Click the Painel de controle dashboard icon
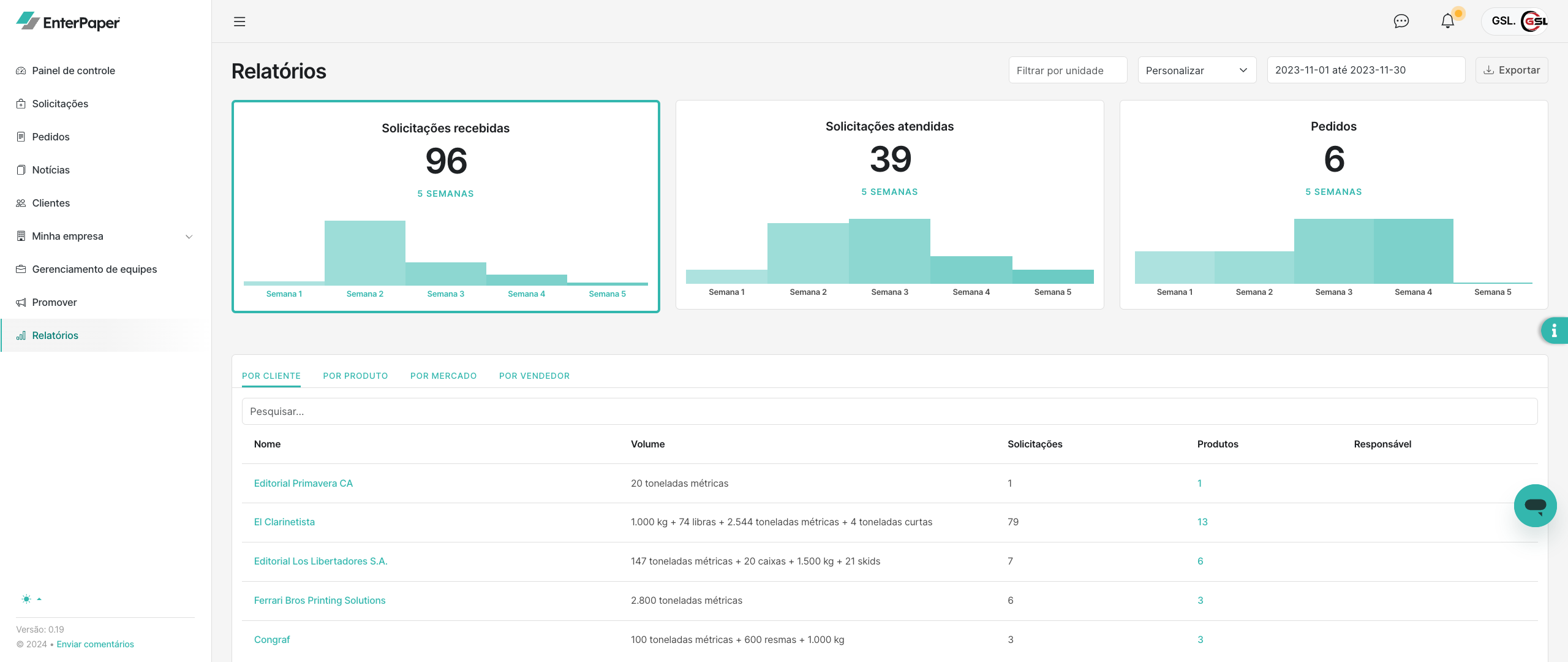1568x662 pixels. pos(21,70)
